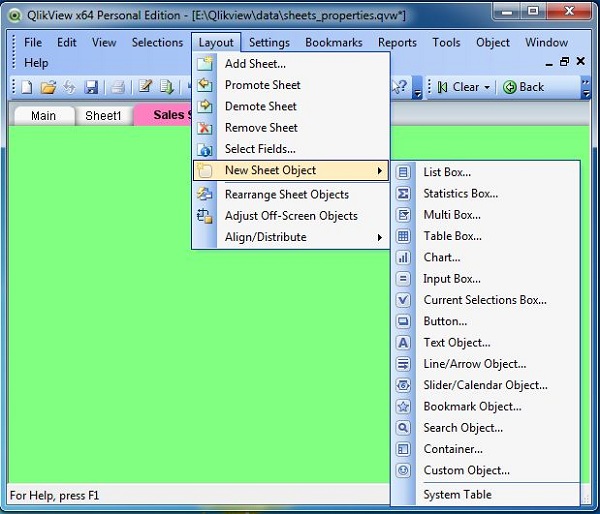Click the Line/Arrow Object icon
The image size is (600, 514).
click(403, 364)
